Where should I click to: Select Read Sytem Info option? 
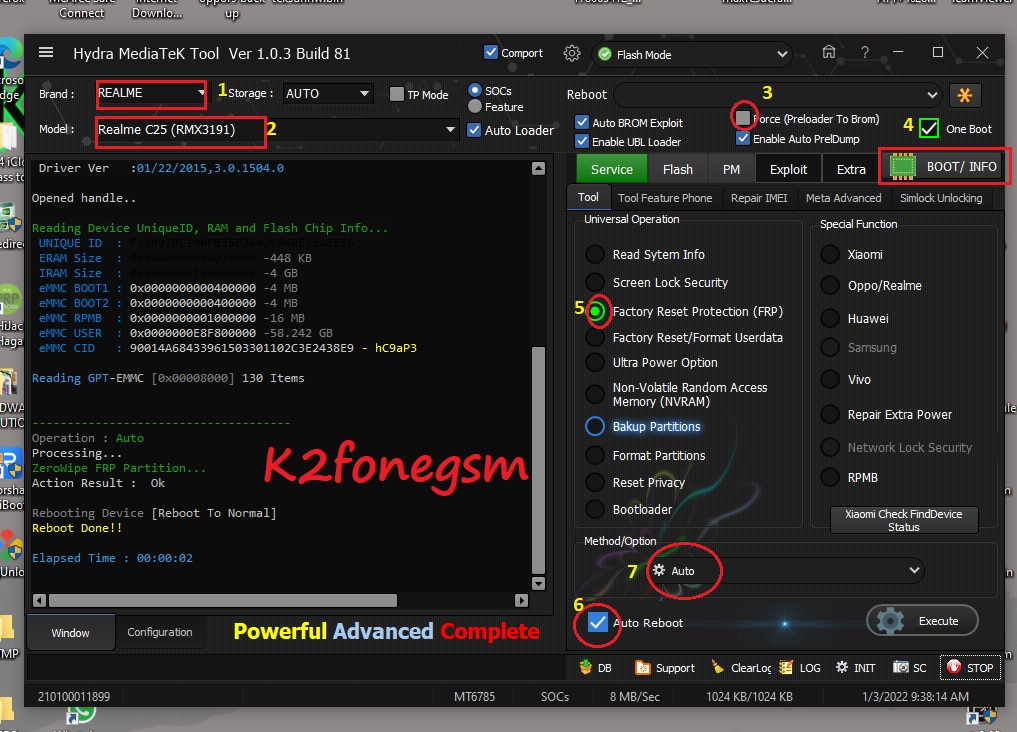tap(595, 254)
